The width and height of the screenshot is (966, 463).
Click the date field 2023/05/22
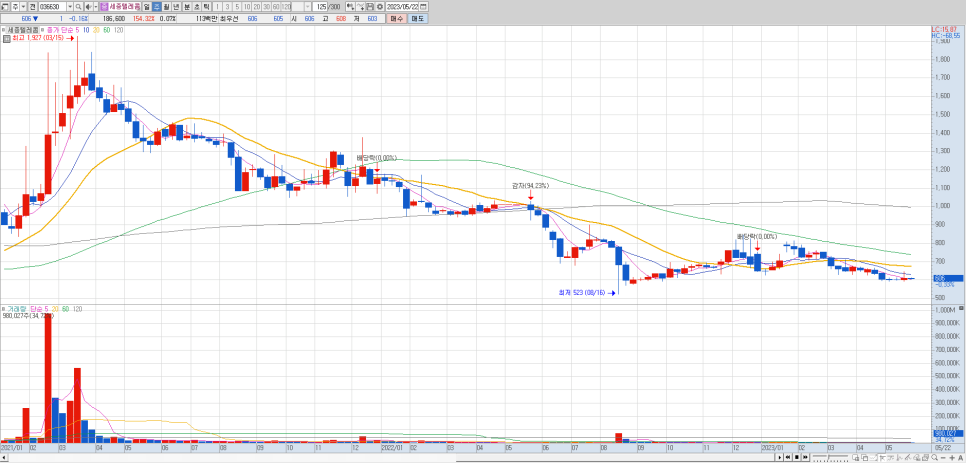tap(402, 6)
